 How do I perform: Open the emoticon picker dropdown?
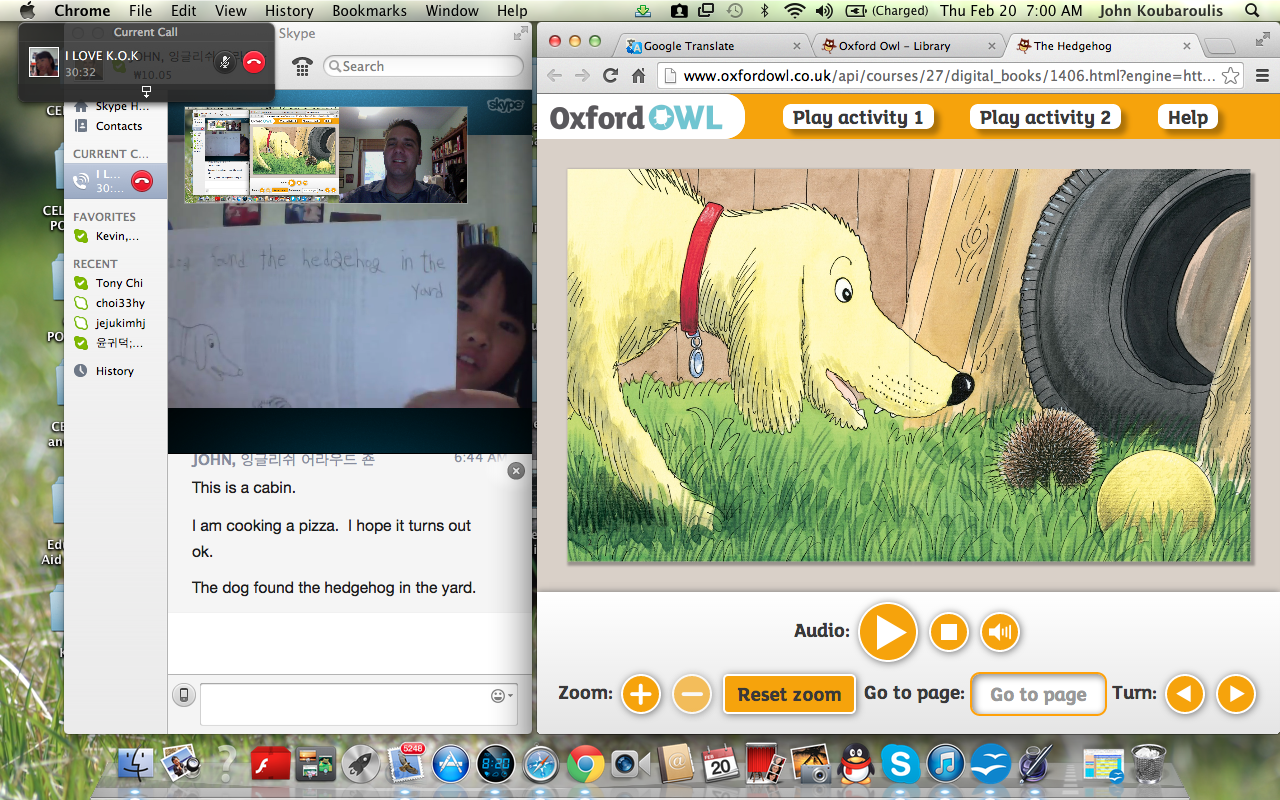(502, 696)
